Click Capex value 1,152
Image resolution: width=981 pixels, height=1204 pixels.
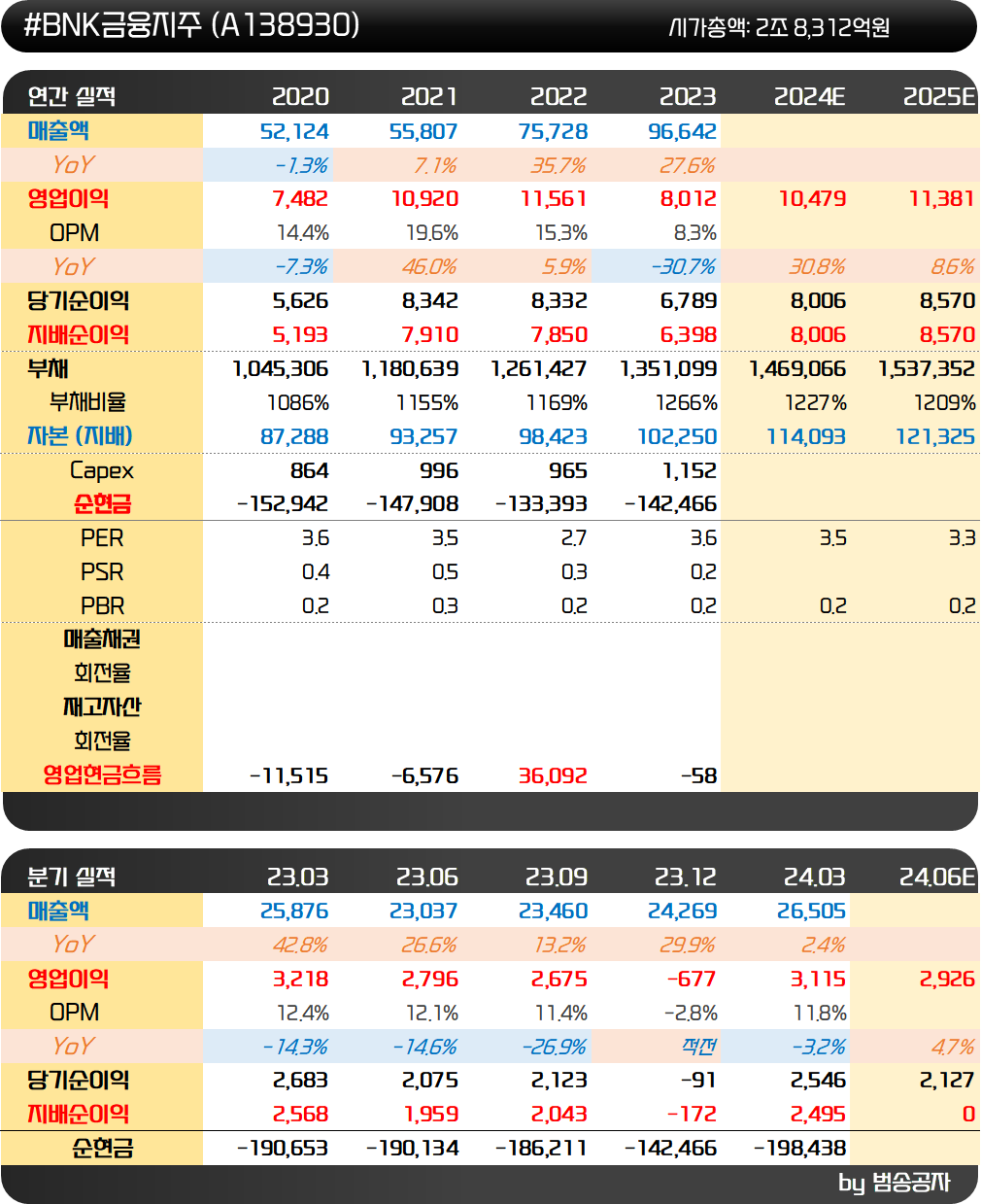click(x=690, y=470)
